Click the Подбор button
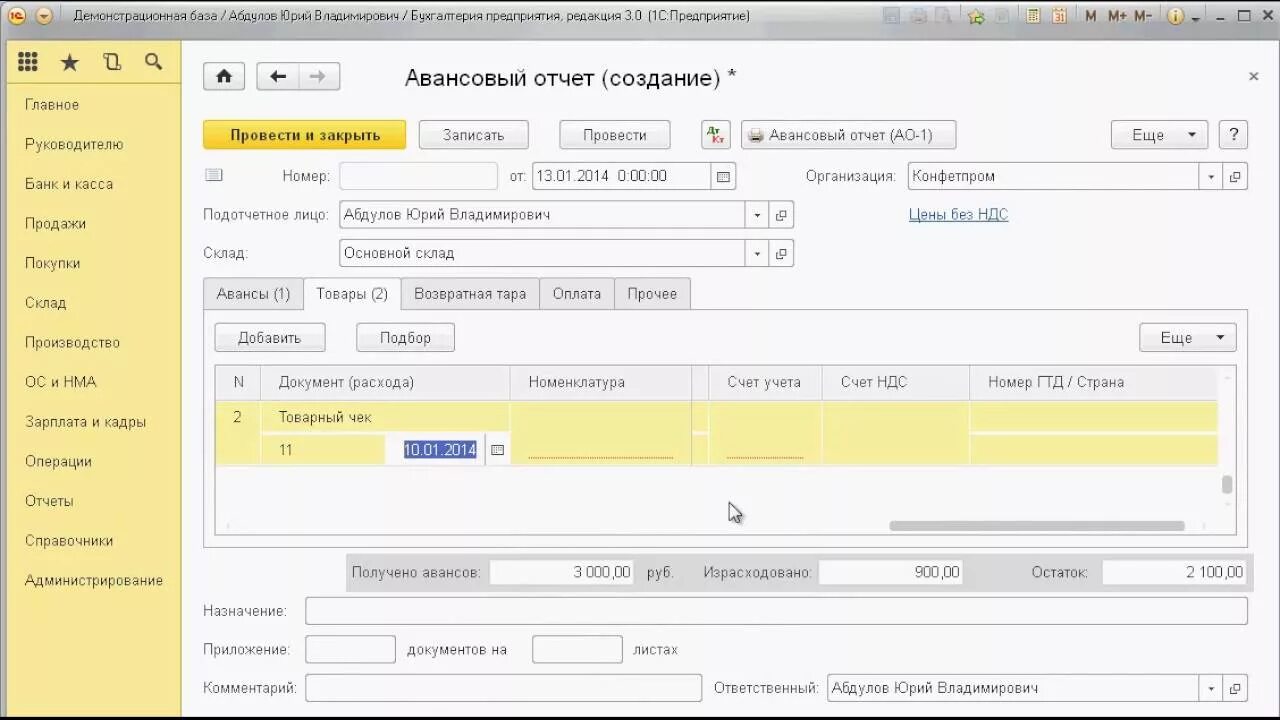This screenshot has height=720, width=1280. tap(405, 338)
